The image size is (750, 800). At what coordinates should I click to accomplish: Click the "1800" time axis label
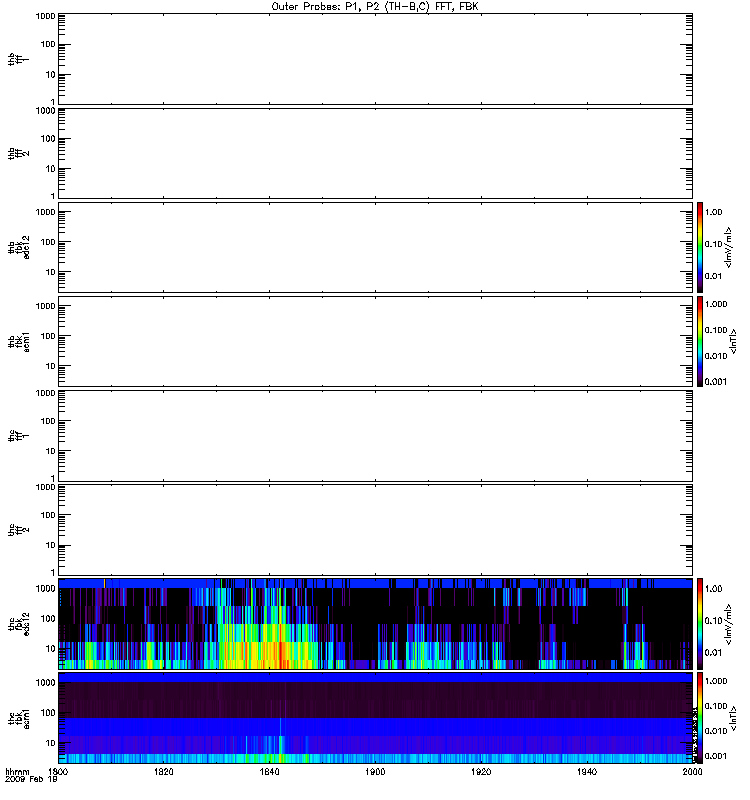point(58,772)
